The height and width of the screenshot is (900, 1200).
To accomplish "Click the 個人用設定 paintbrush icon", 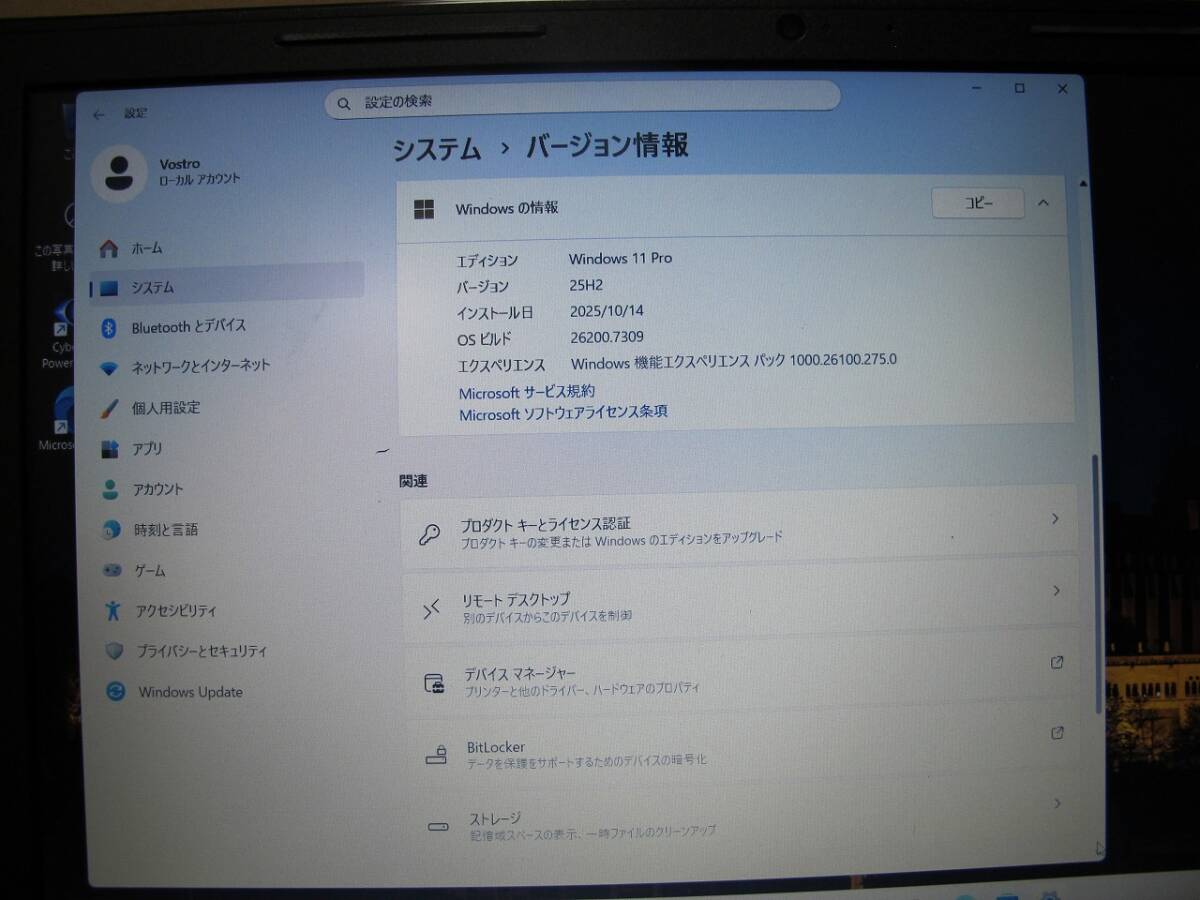I will point(110,408).
